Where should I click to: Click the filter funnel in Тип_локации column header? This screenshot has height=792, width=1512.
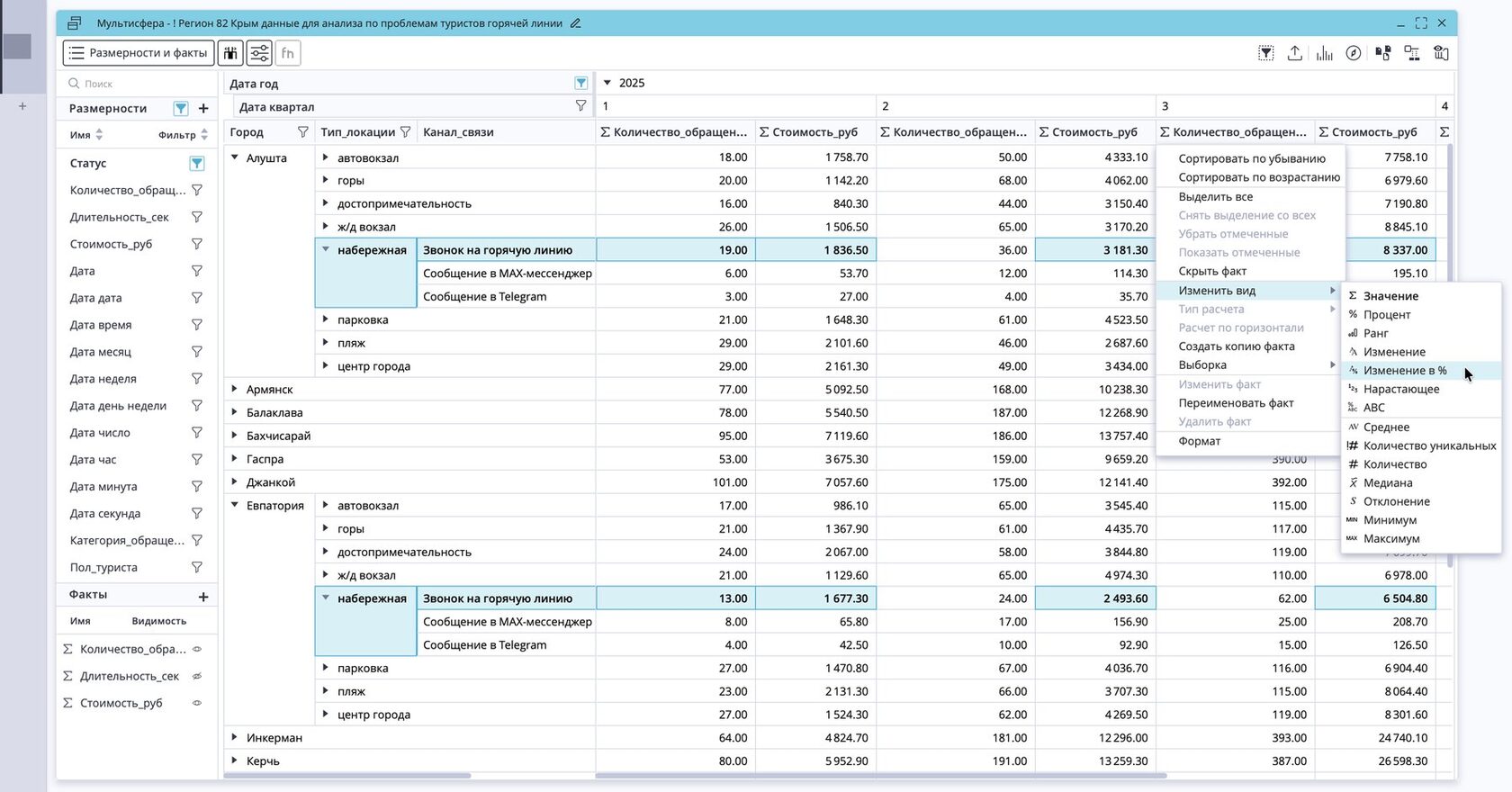406,131
